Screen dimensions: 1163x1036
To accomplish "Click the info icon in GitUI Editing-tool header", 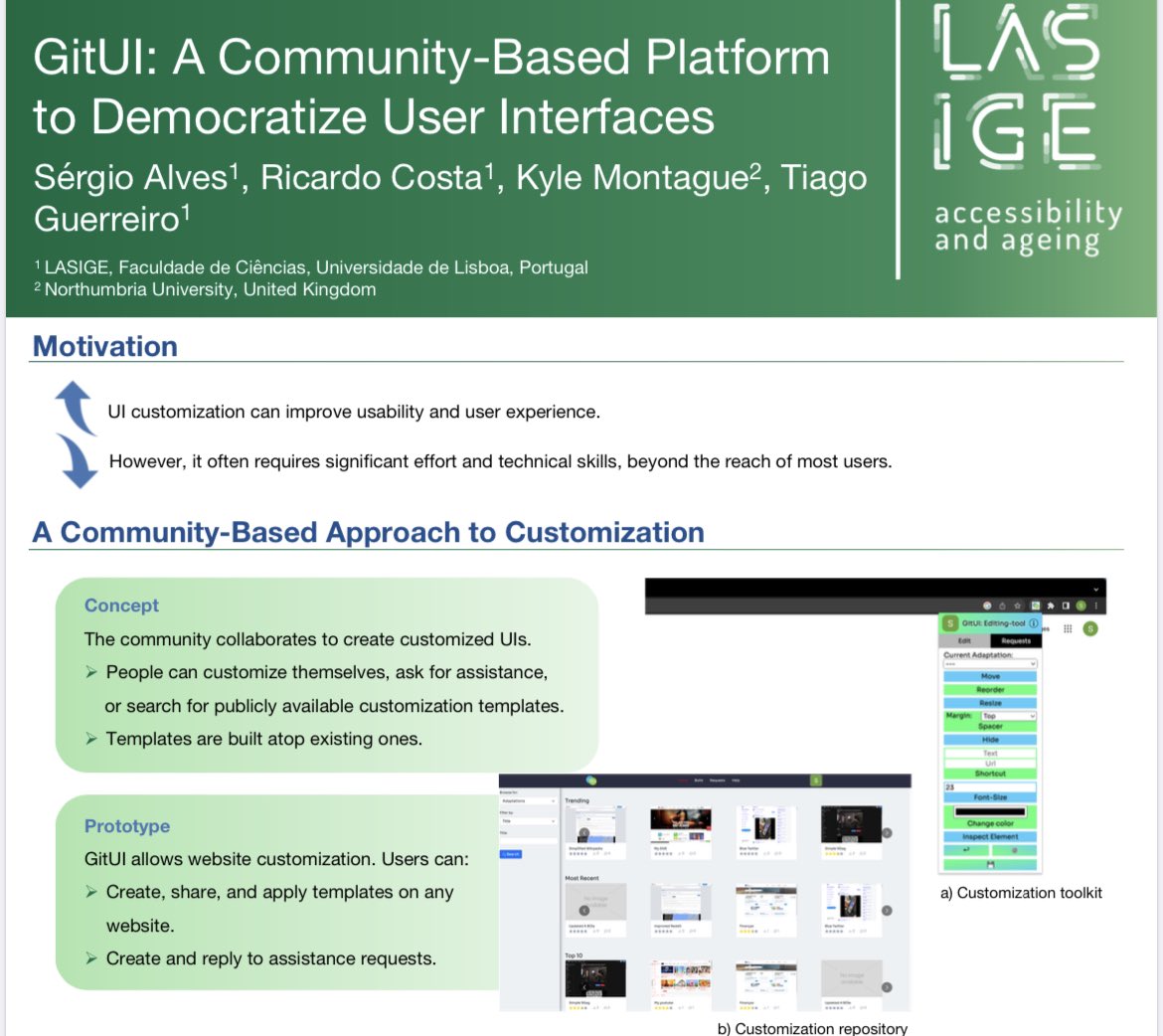I will click(x=1033, y=623).
